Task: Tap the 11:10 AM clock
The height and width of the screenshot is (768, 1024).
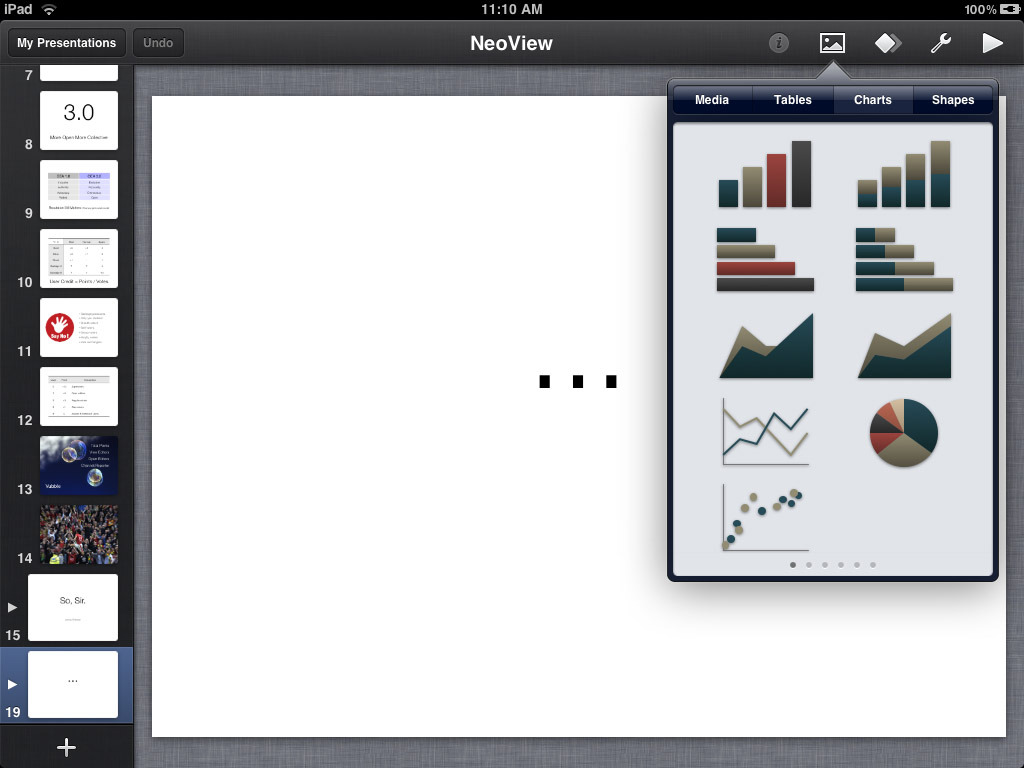Action: (x=512, y=9)
